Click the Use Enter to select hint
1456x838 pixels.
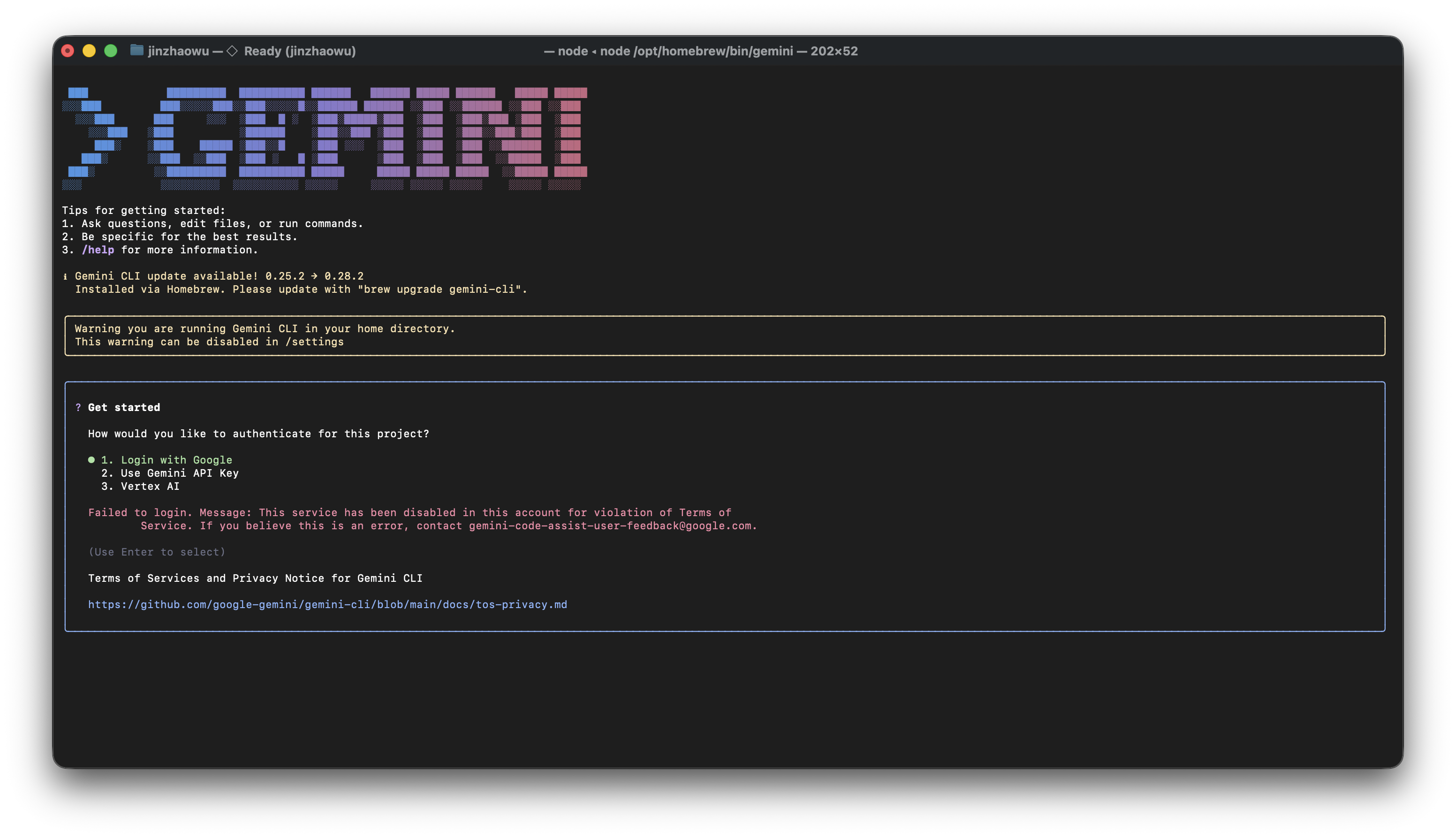(x=157, y=552)
